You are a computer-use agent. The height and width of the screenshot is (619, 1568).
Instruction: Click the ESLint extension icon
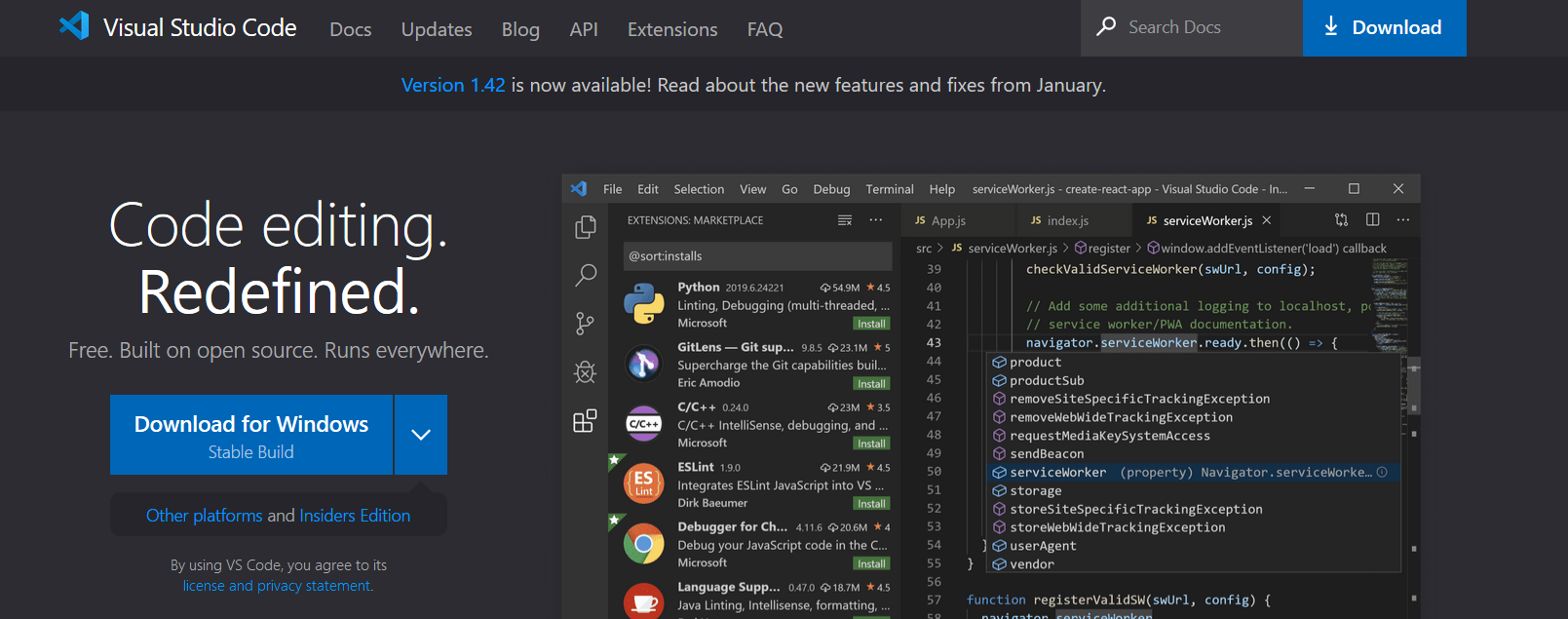click(x=643, y=483)
